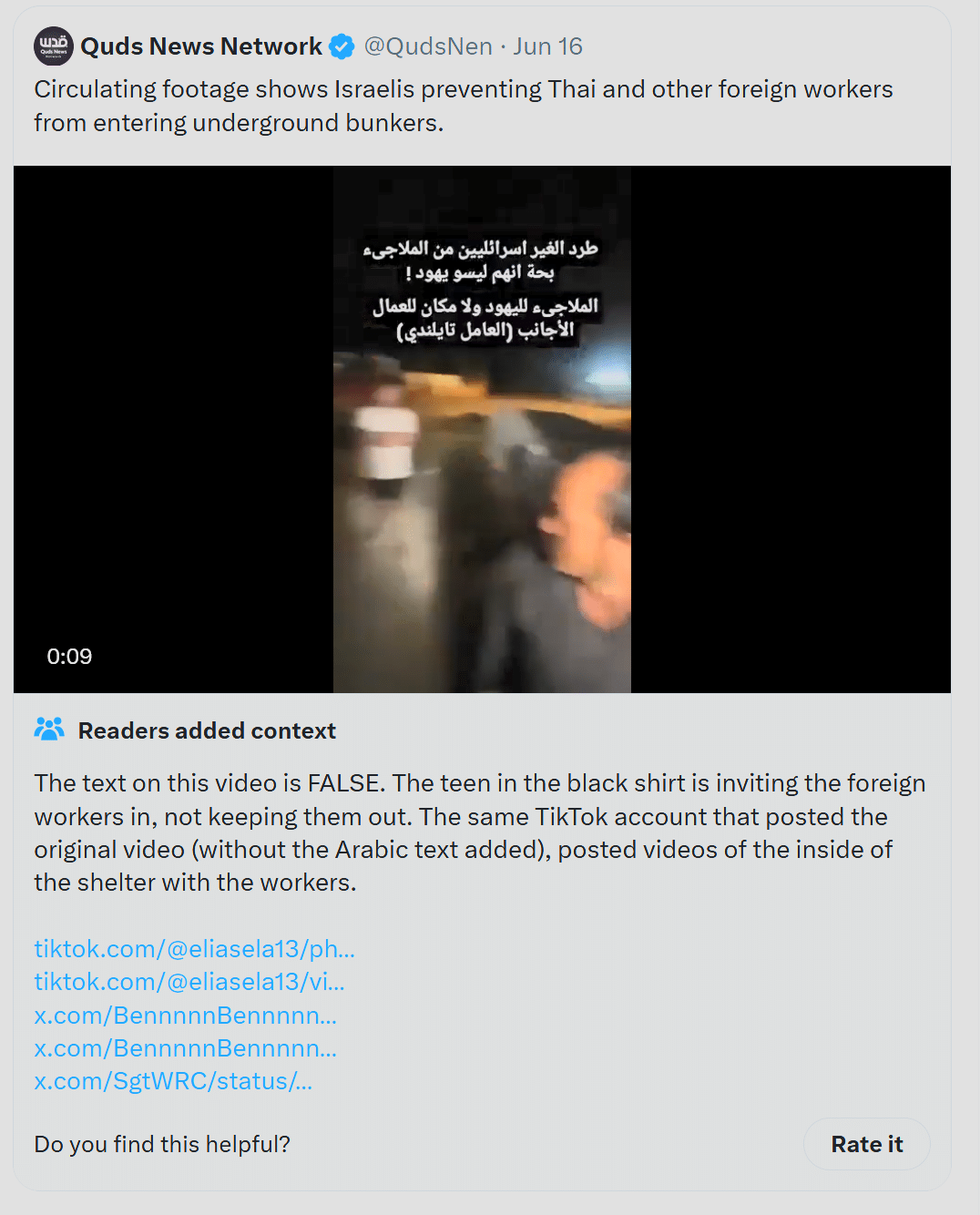Click the blue verified badge icon
The image size is (980, 1215).
342,46
